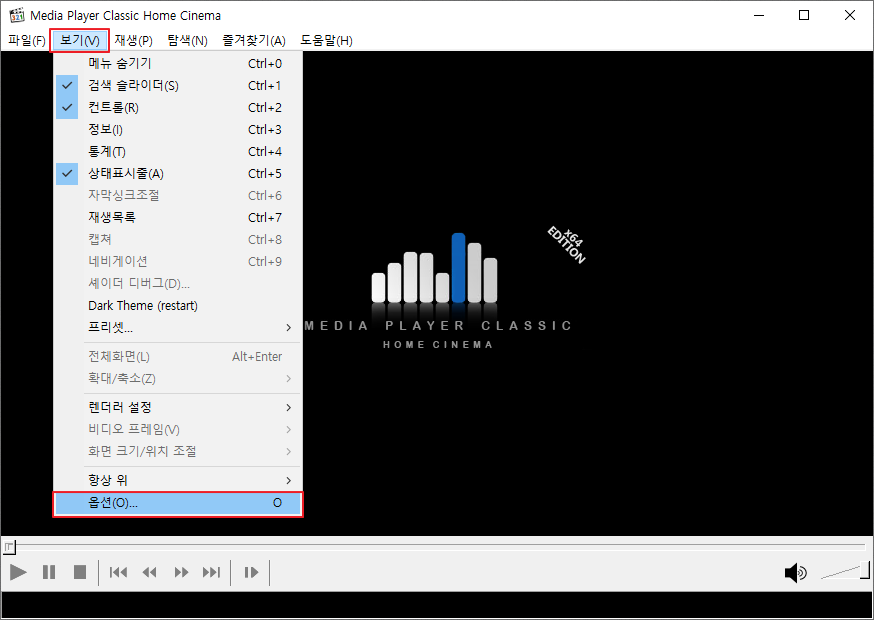The height and width of the screenshot is (620, 874).
Task: Toggle 검색 슬라이더(S) check item
Action: 178,85
